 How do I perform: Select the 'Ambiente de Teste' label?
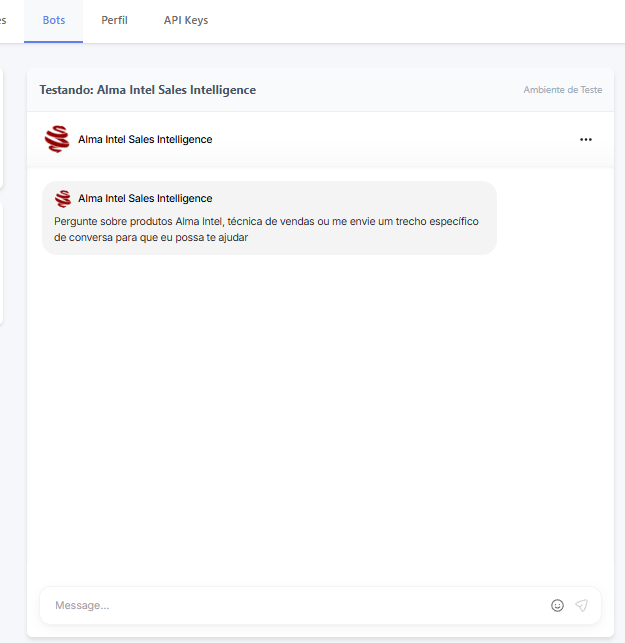(563, 90)
